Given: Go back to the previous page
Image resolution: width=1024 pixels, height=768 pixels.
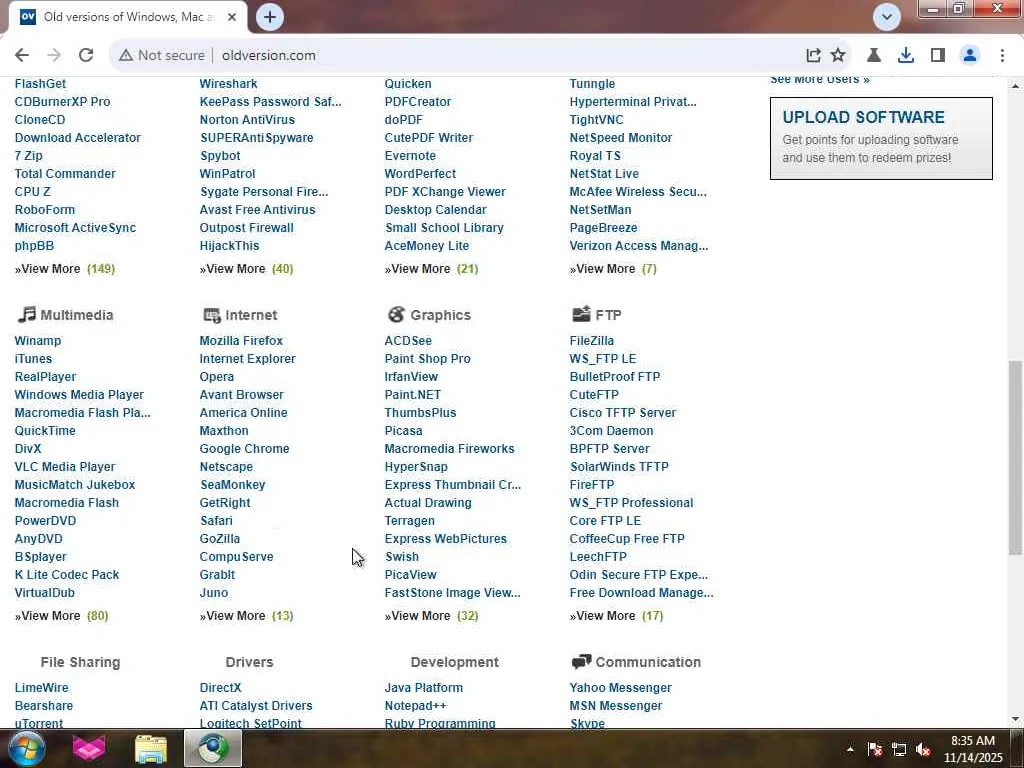Looking at the screenshot, I should point(22,56).
